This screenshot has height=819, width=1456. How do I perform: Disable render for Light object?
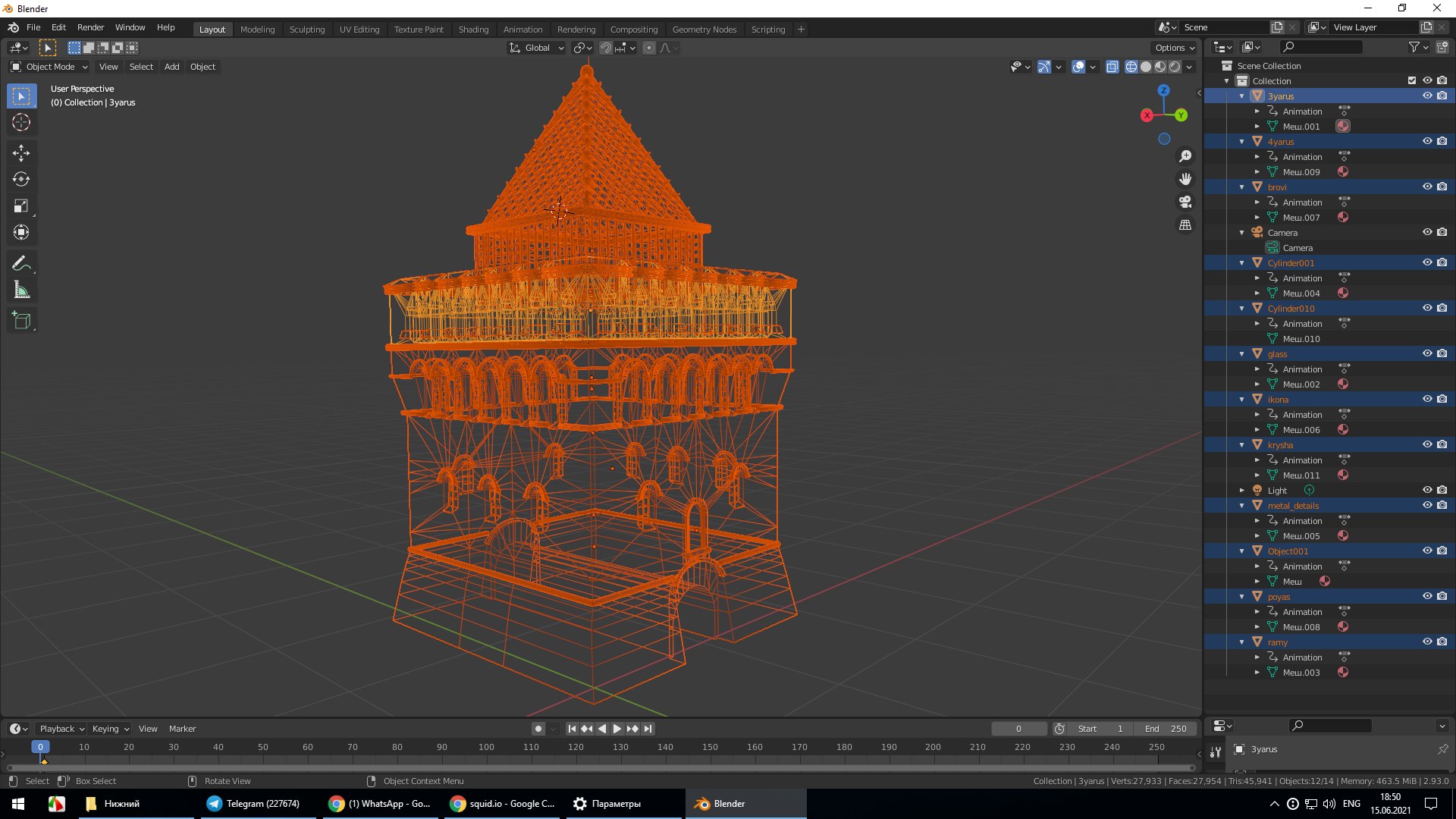pyautogui.click(x=1442, y=491)
